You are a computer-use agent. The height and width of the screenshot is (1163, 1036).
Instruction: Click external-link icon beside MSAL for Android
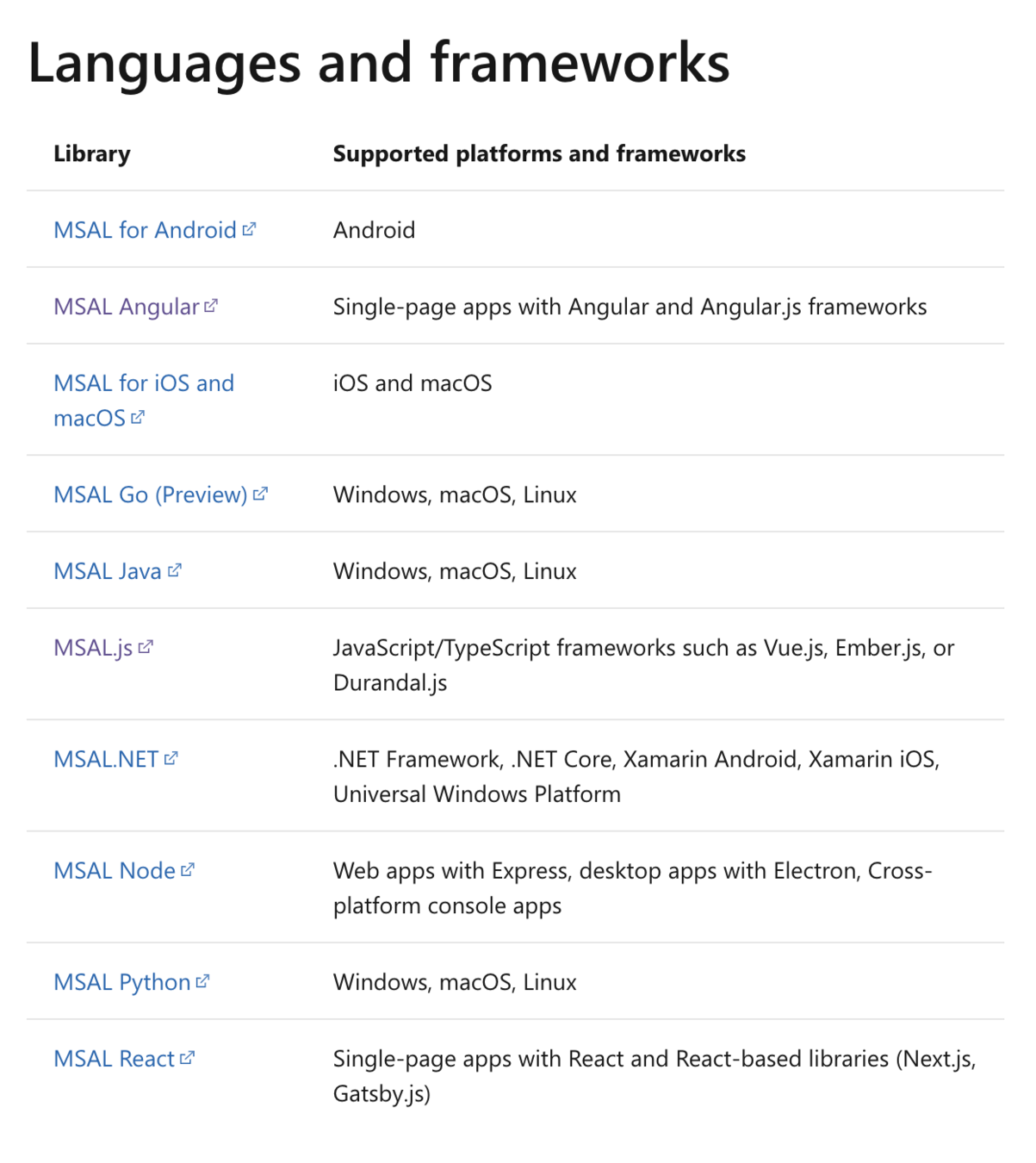tap(249, 229)
